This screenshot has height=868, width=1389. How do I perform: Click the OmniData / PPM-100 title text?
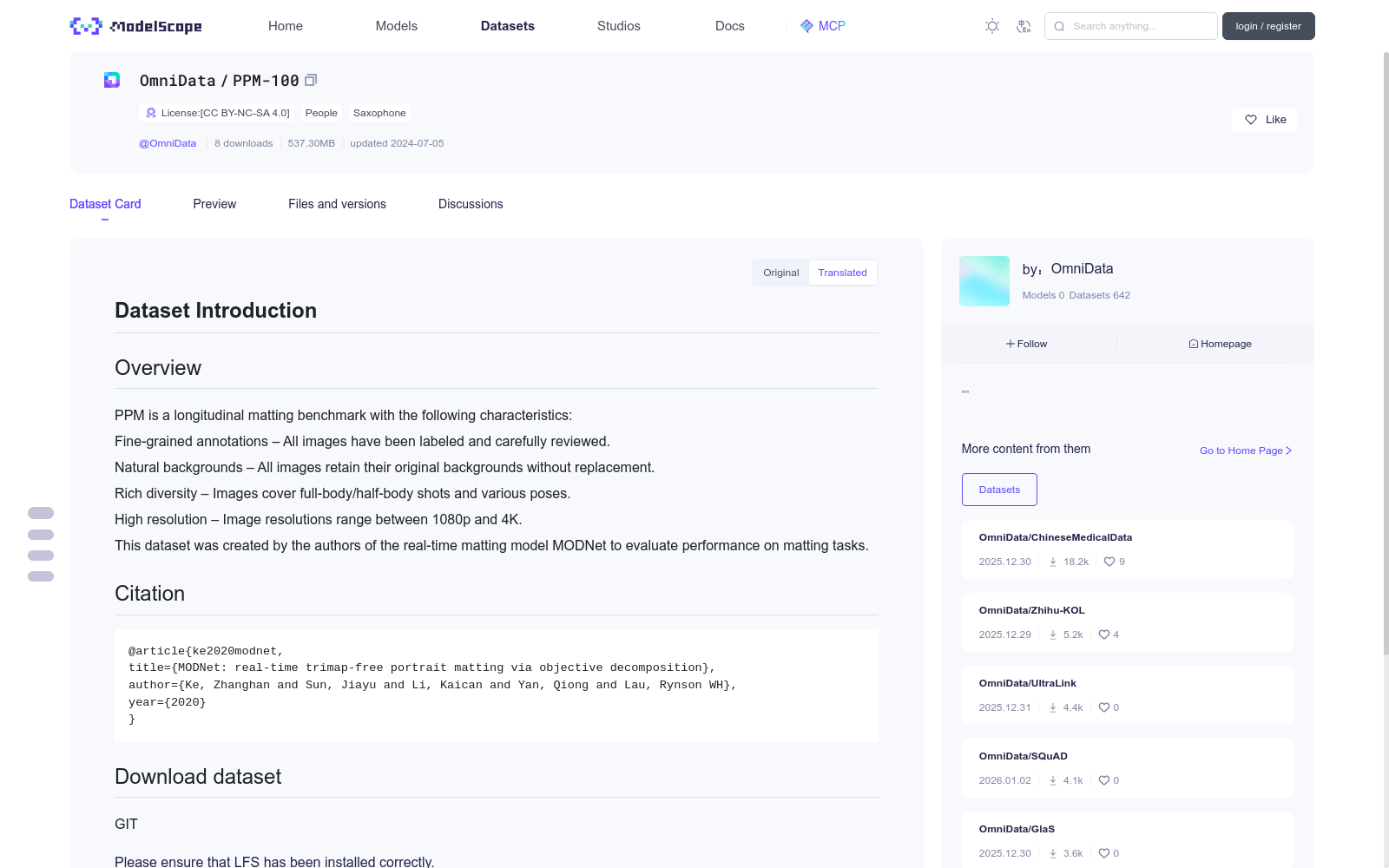(220, 81)
